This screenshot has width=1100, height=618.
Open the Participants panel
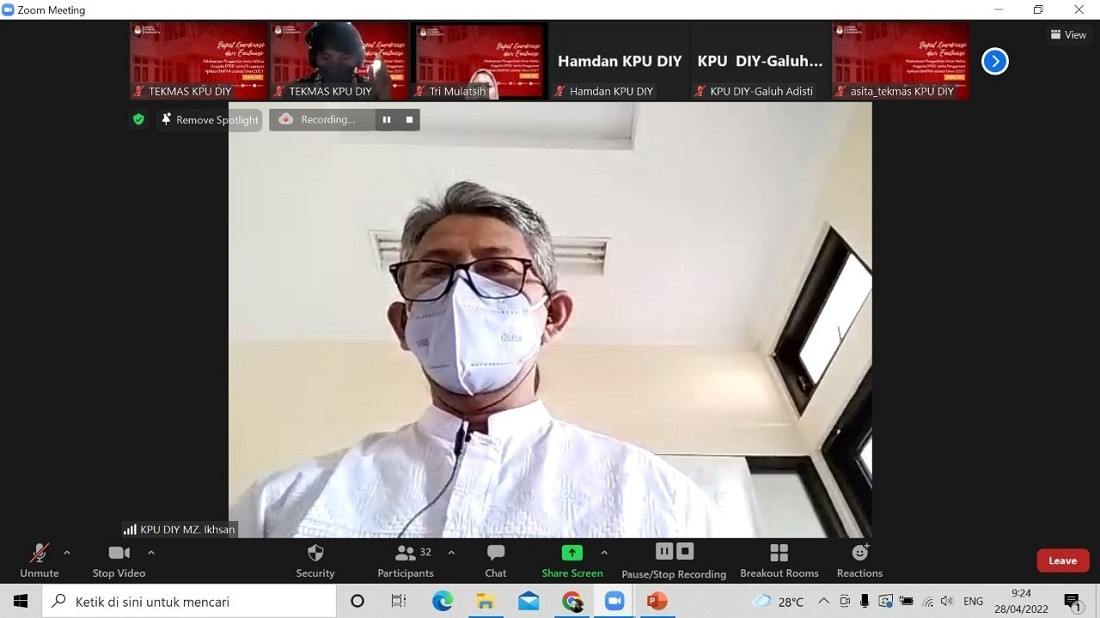[x=405, y=554]
